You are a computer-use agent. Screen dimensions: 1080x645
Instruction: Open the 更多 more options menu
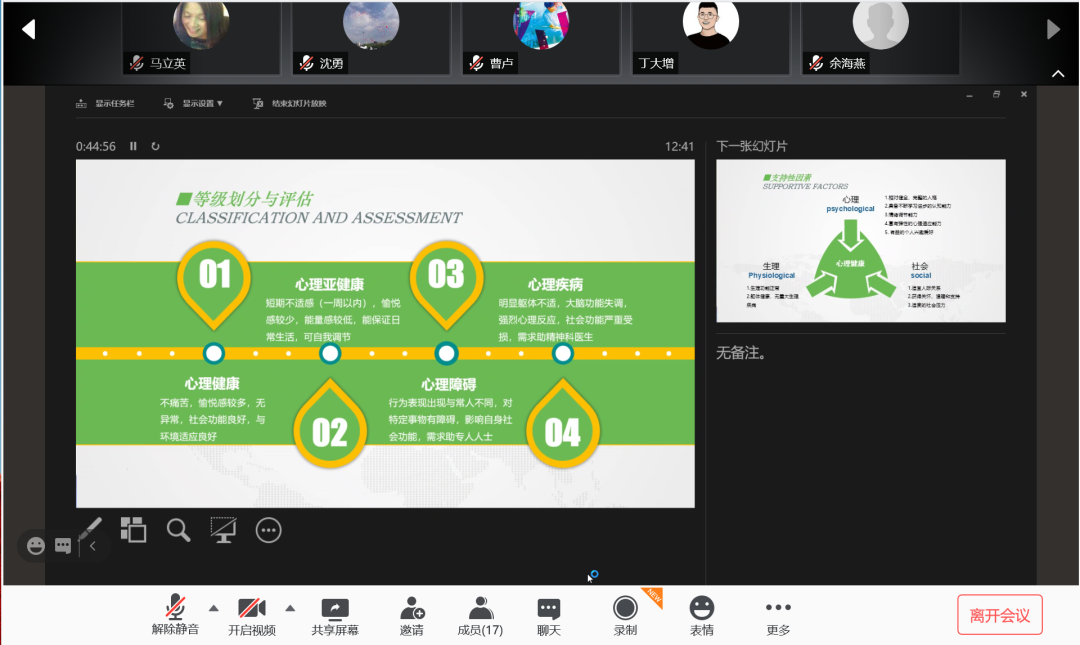pos(778,608)
